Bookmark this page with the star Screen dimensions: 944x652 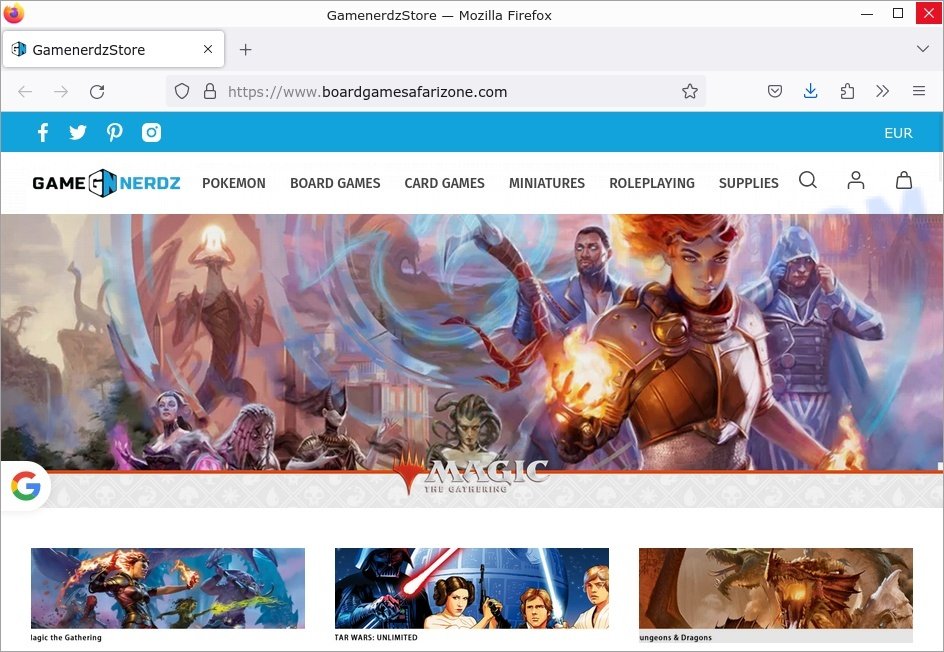point(690,92)
